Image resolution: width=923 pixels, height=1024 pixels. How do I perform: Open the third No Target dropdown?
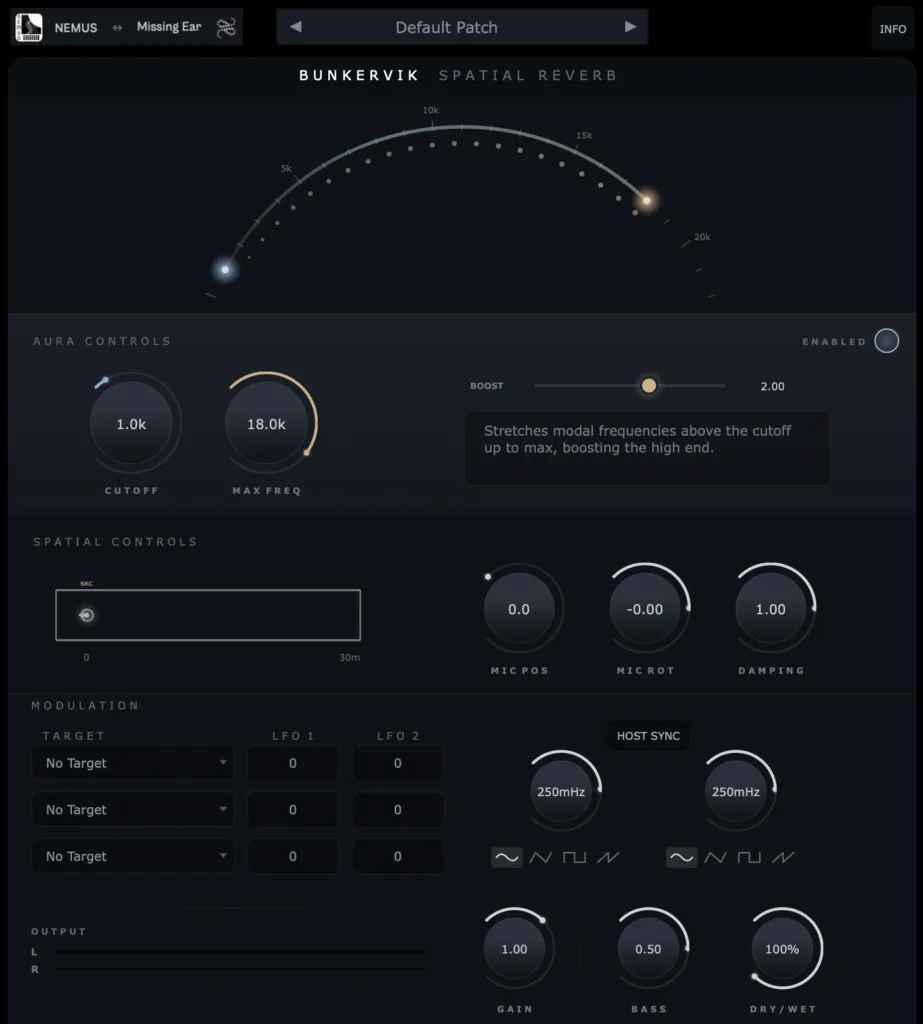point(133,856)
